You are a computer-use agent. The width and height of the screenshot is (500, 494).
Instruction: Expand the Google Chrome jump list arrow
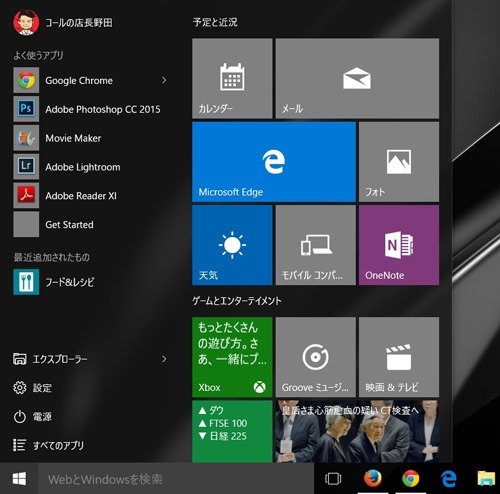point(164,80)
